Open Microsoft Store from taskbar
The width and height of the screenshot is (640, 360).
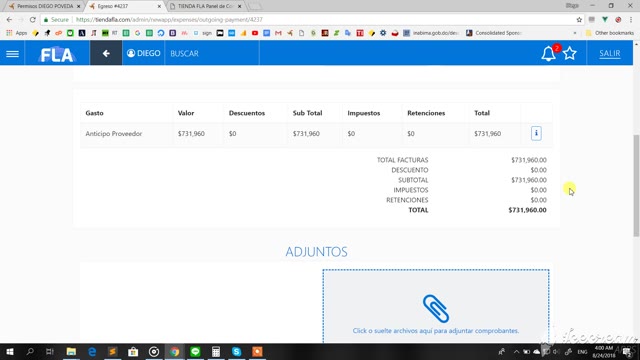133,351
